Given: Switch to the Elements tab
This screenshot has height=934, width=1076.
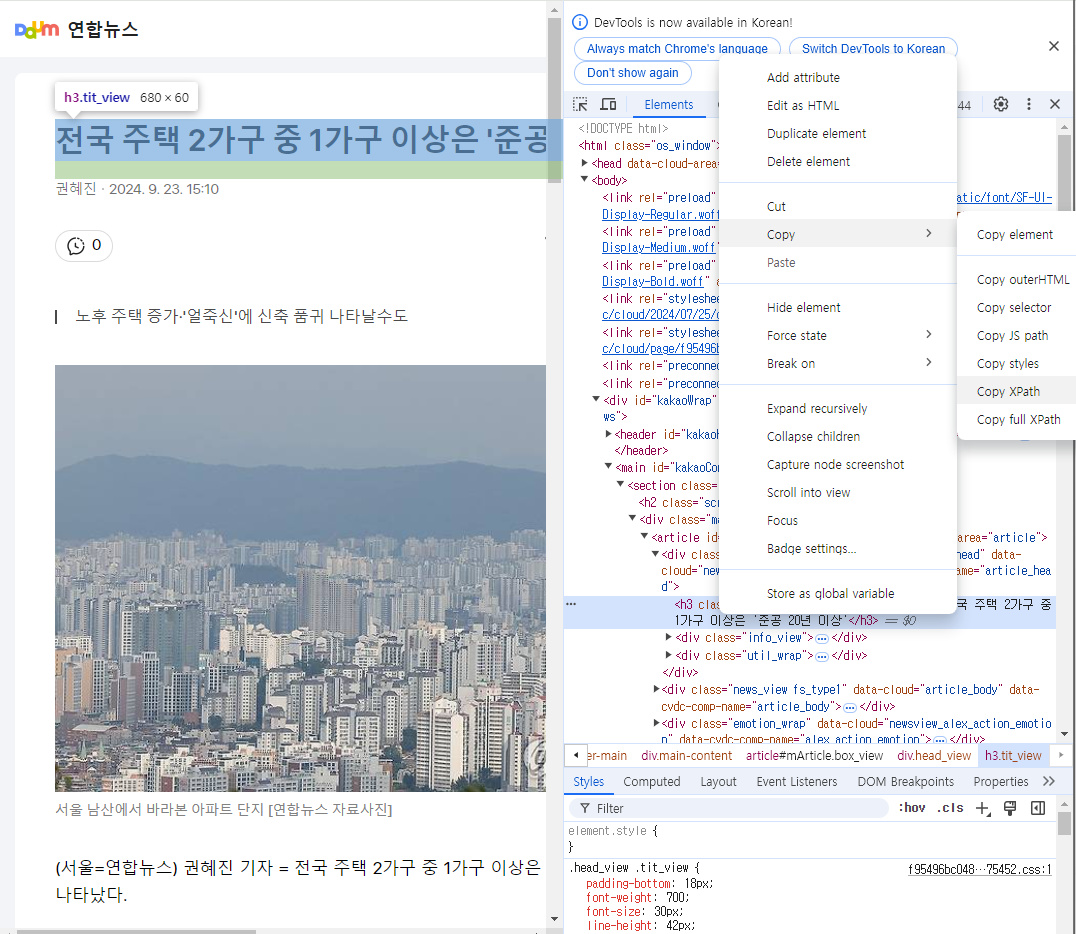Looking at the screenshot, I should click(668, 104).
